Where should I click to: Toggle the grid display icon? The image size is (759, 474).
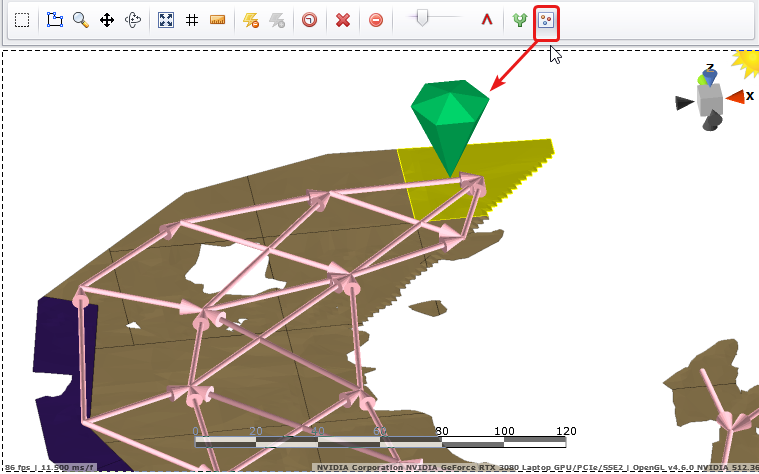click(192, 20)
